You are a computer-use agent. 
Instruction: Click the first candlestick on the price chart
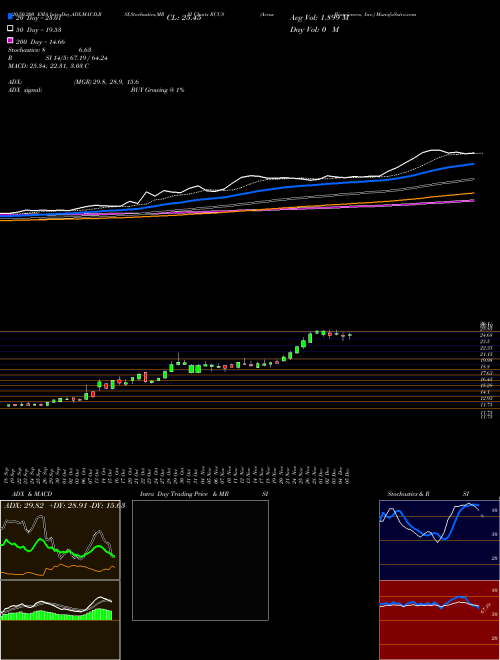tap(8, 405)
